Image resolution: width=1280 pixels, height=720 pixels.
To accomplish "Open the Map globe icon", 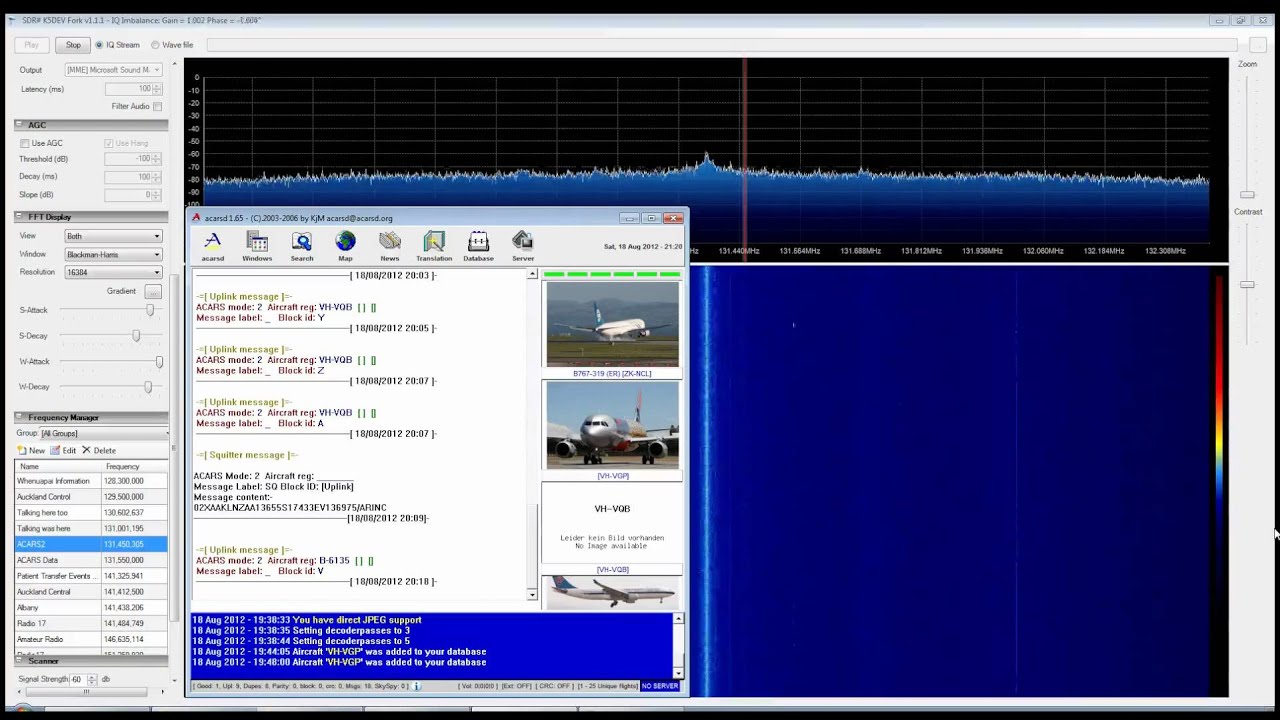I will click(x=345, y=243).
